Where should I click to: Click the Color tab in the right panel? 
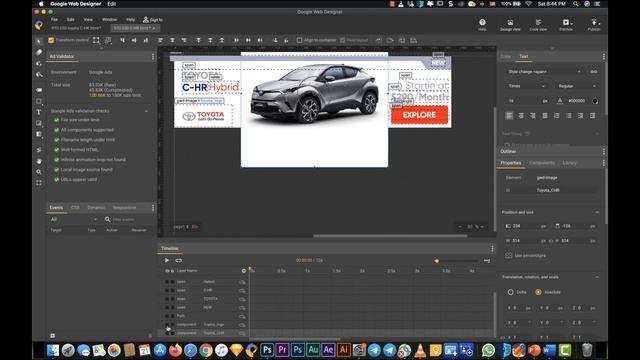[x=506, y=57]
